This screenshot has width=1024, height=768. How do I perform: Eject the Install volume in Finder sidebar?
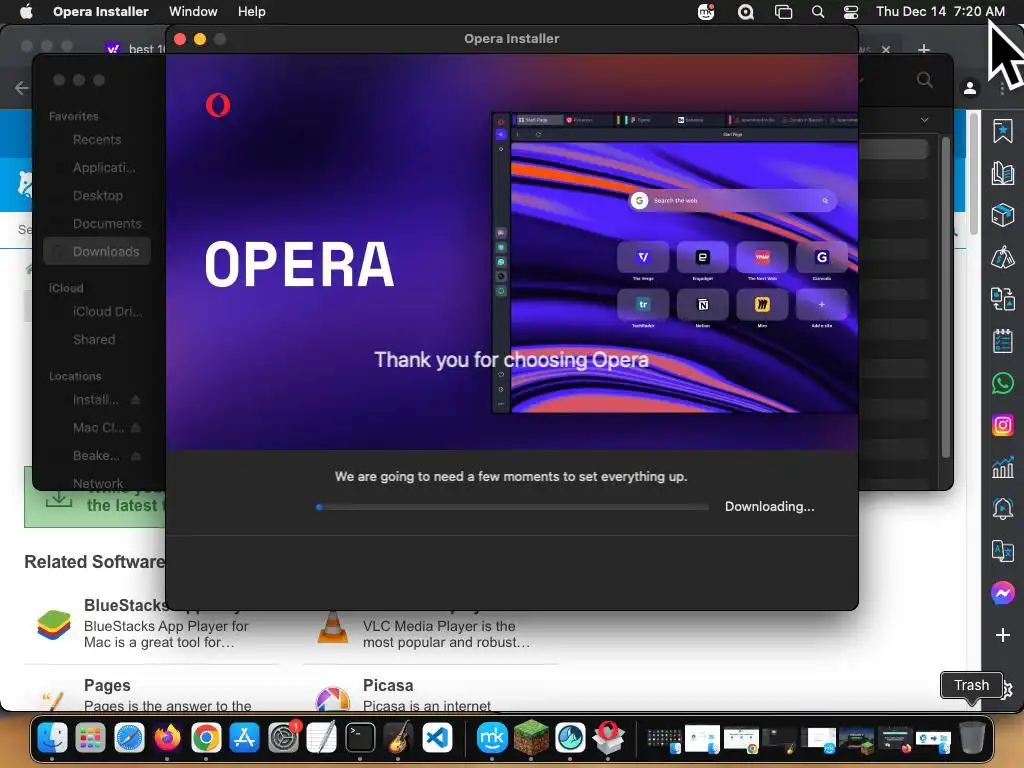click(136, 400)
